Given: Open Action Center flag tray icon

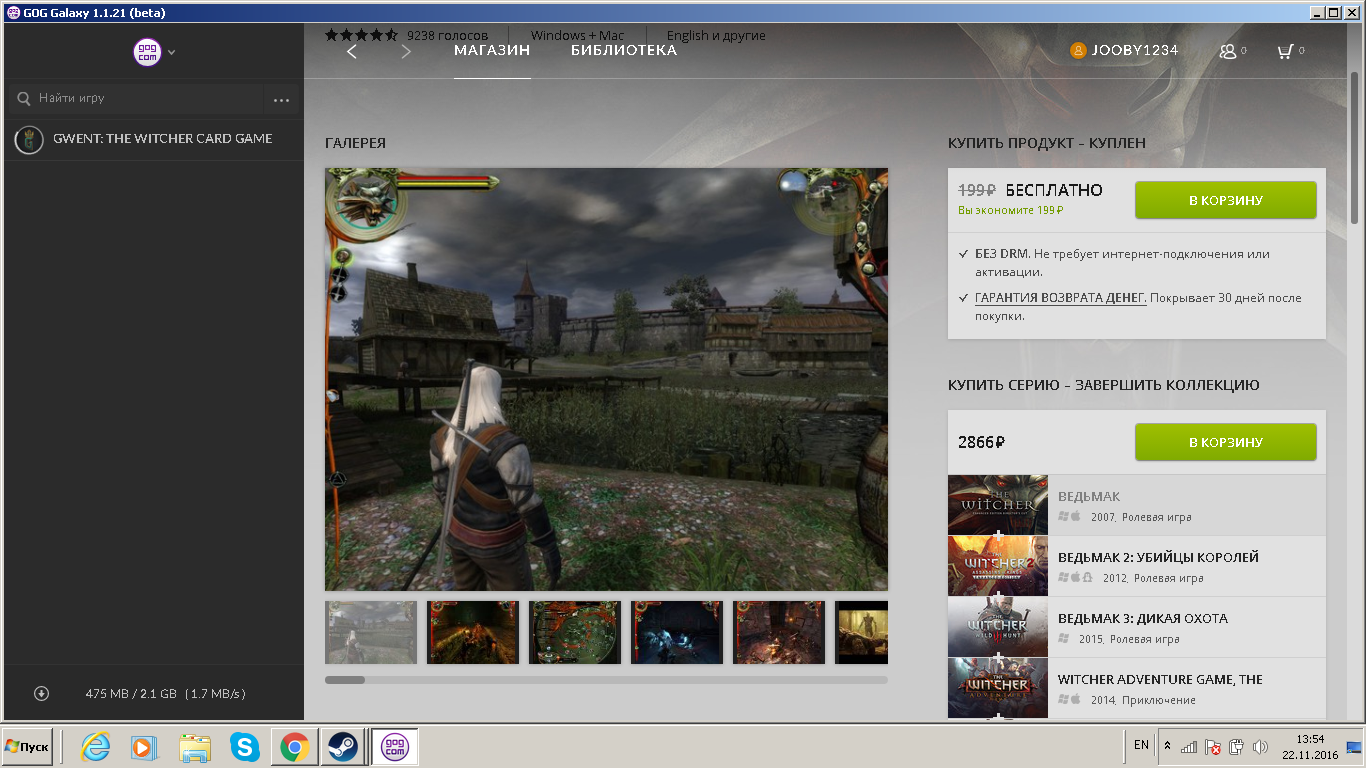Looking at the screenshot, I should tap(1212, 747).
